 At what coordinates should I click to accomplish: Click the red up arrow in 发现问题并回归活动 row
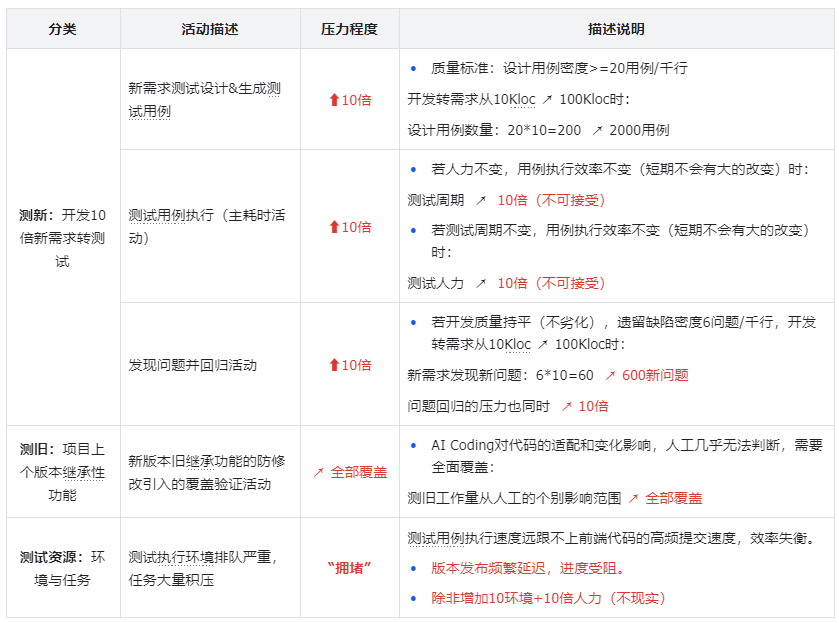[334, 365]
